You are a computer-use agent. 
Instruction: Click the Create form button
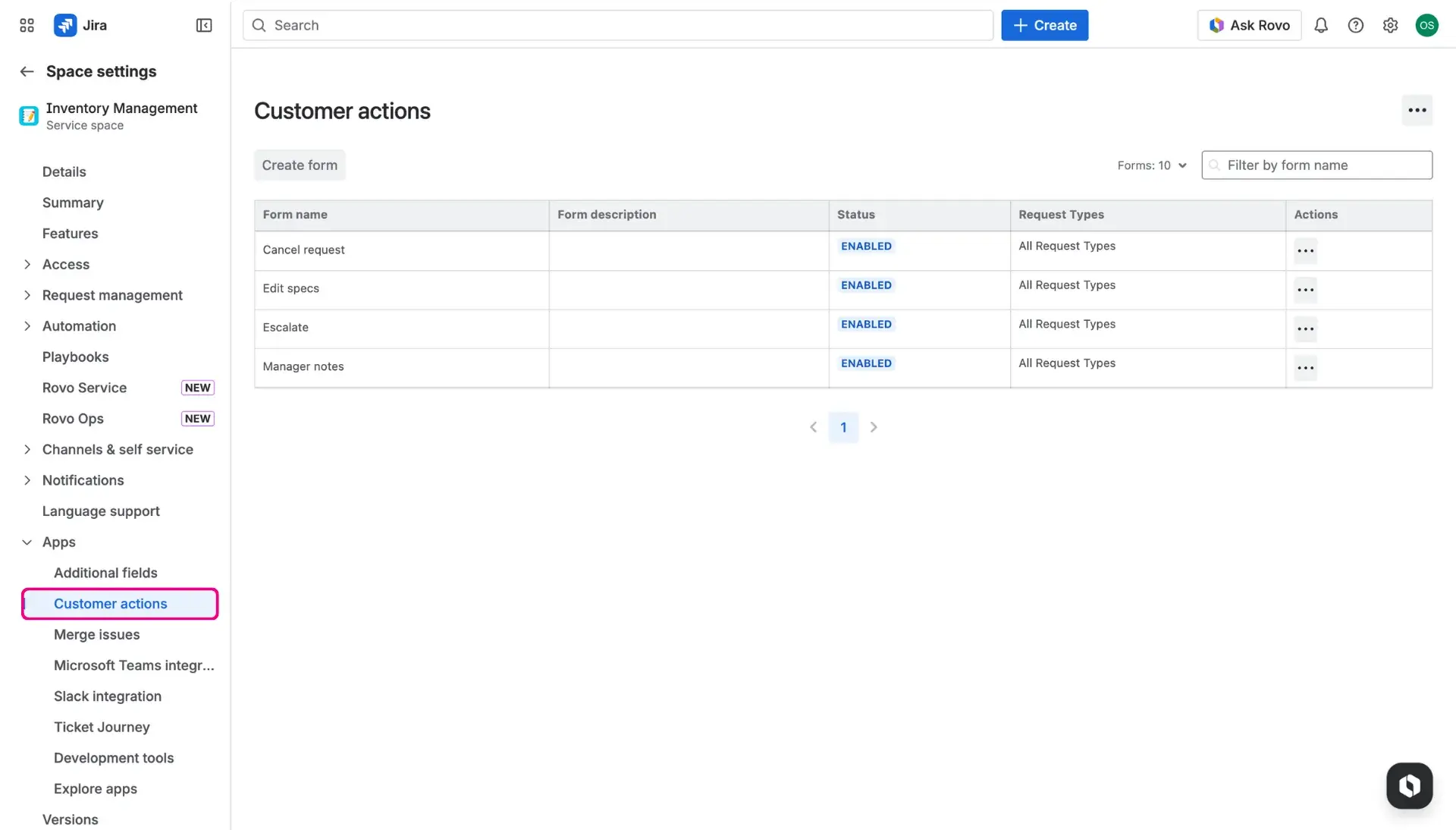coord(299,165)
